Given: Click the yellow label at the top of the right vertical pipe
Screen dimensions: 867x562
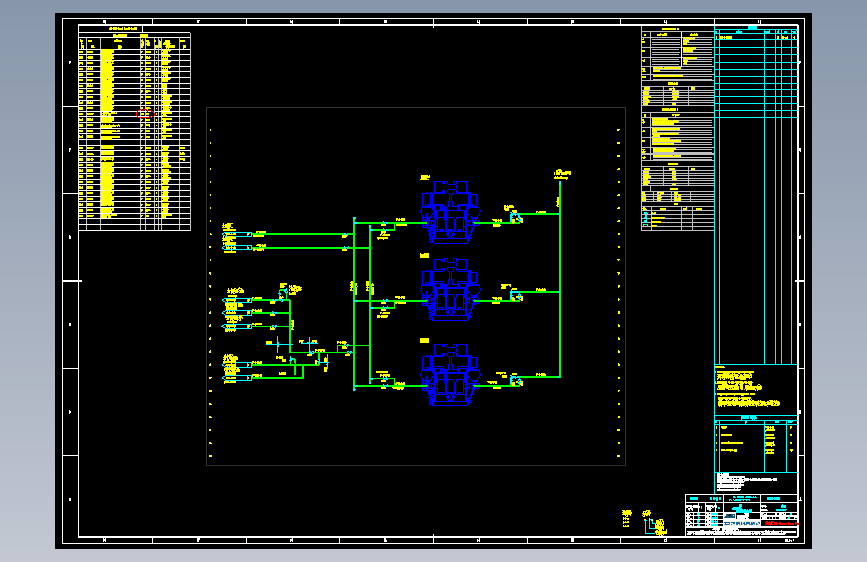Looking at the screenshot, I should [562, 174].
